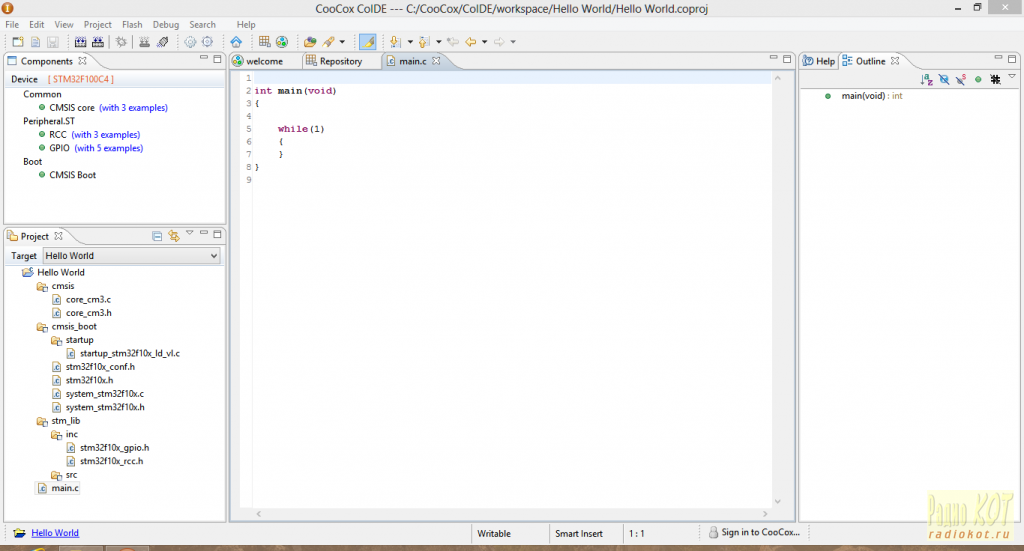Toggle the highlighter mark occurrences button
Viewport: 1024px width, 551px height.
pos(367,42)
